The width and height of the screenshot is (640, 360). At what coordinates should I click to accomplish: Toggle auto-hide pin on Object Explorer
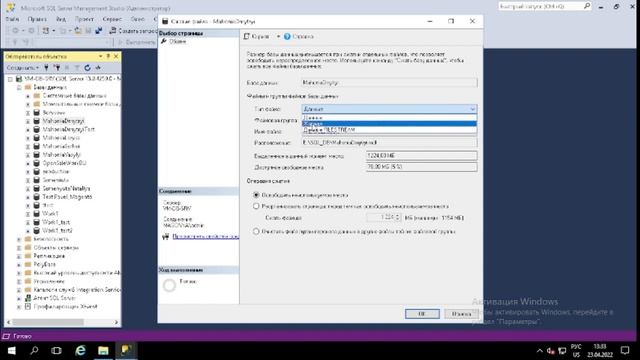click(x=108, y=56)
